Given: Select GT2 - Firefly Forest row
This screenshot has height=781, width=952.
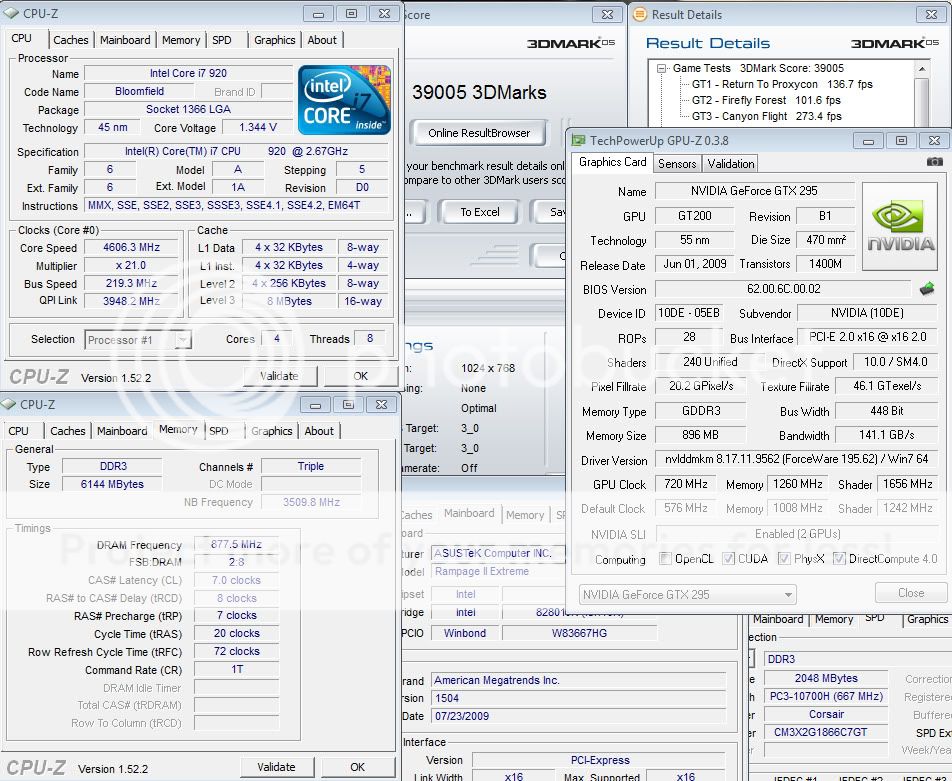Looking at the screenshot, I should (766, 100).
